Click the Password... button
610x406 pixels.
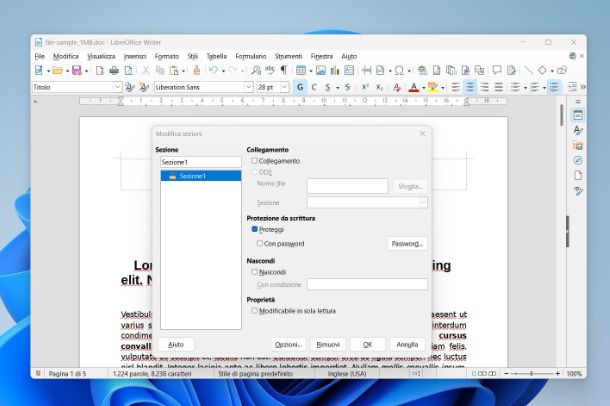pyautogui.click(x=407, y=244)
